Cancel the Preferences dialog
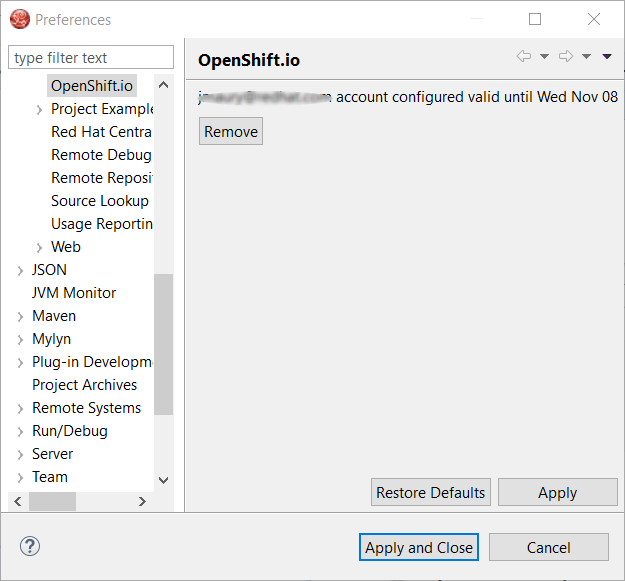The height and width of the screenshot is (581, 625). tap(548, 547)
